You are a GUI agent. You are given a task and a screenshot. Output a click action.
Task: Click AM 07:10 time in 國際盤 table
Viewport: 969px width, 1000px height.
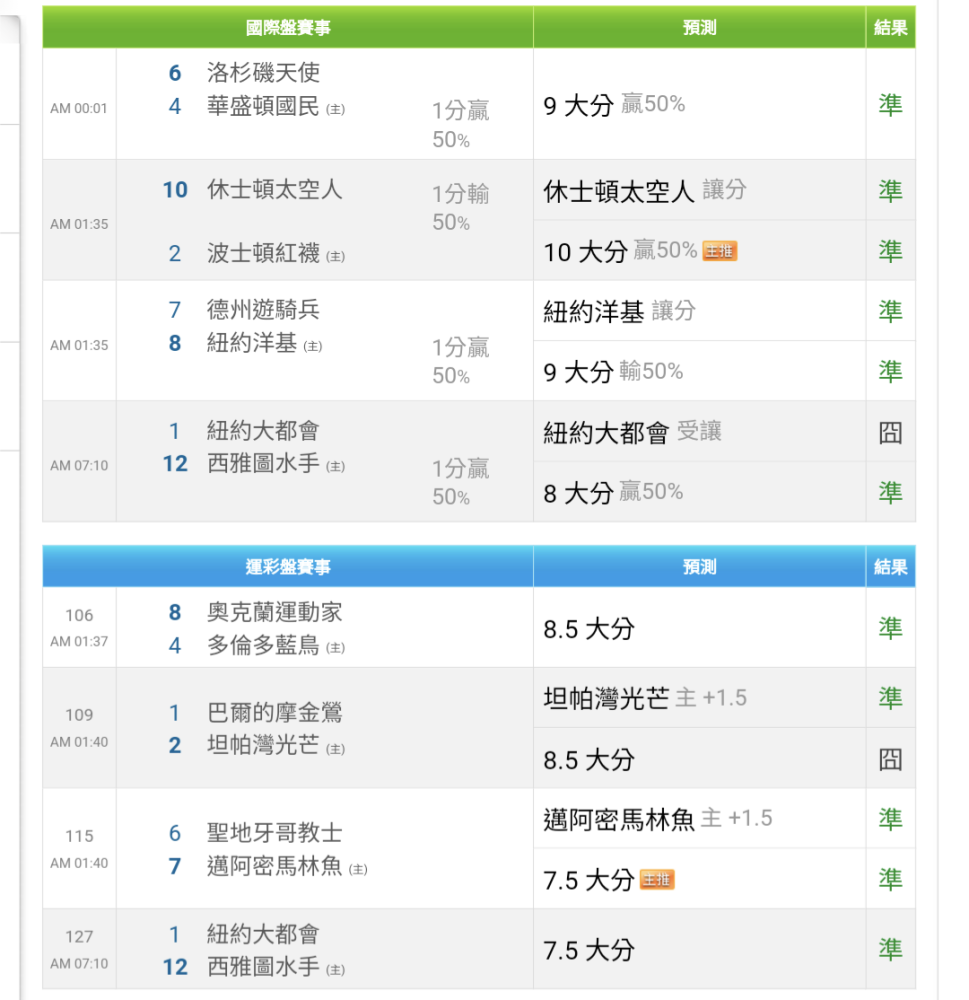pos(79,466)
